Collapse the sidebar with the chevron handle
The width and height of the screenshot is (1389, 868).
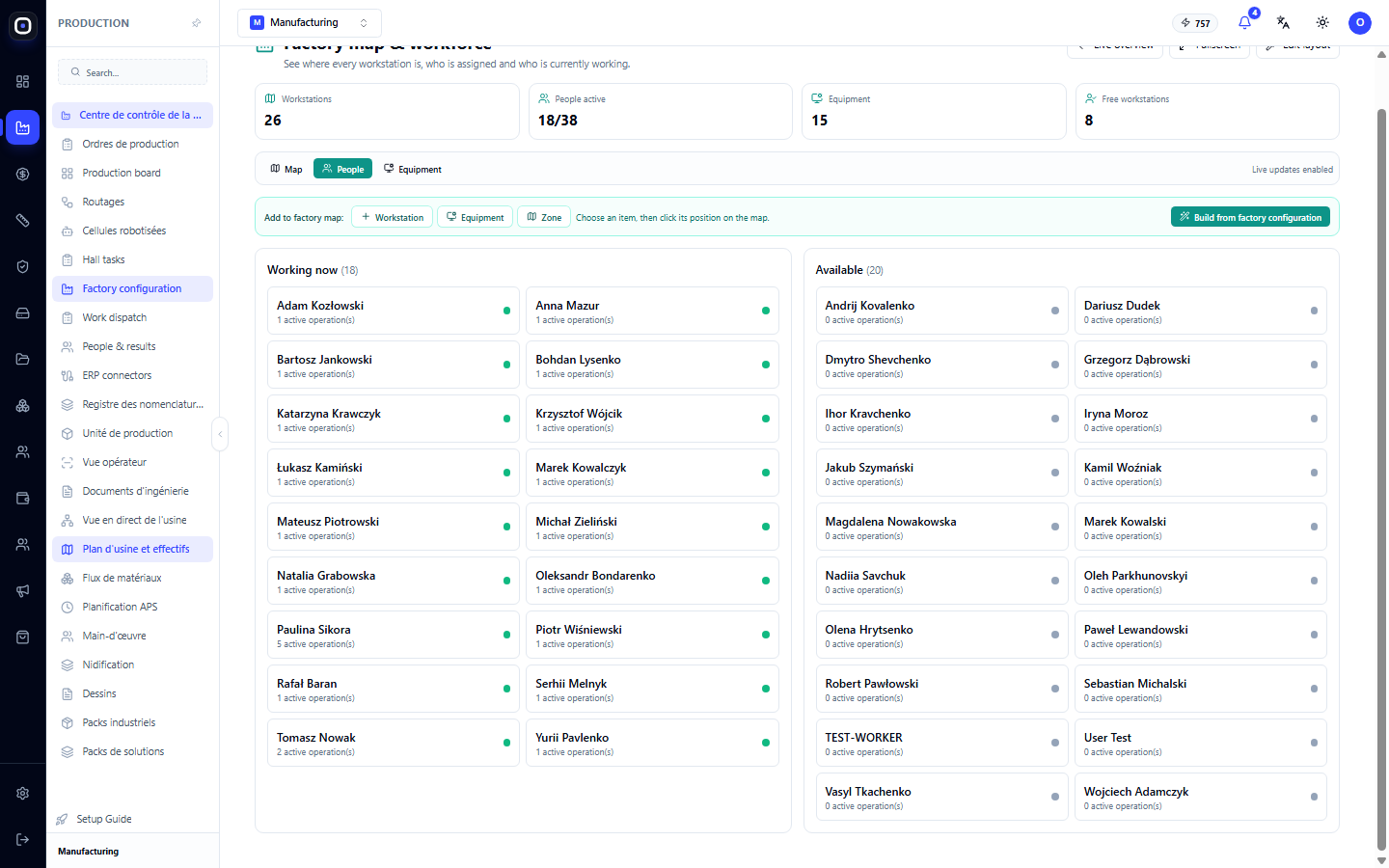[220, 434]
